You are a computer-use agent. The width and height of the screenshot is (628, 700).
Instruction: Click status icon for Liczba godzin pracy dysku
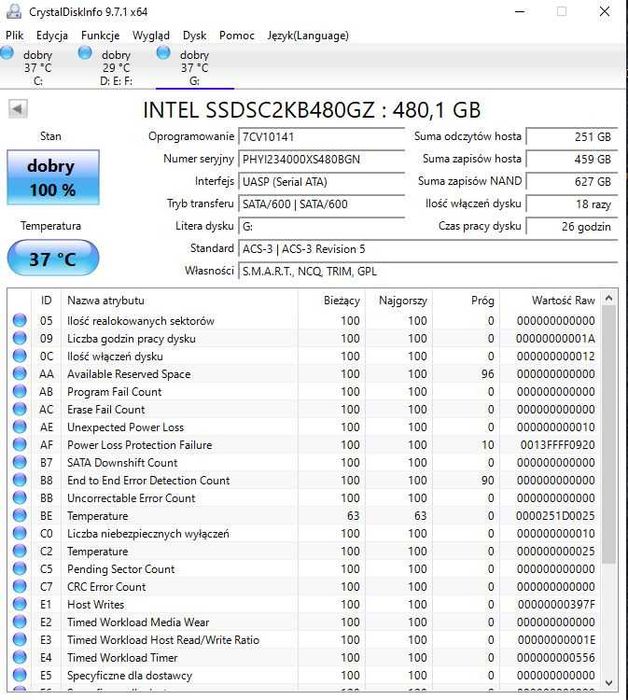click(x=20, y=338)
